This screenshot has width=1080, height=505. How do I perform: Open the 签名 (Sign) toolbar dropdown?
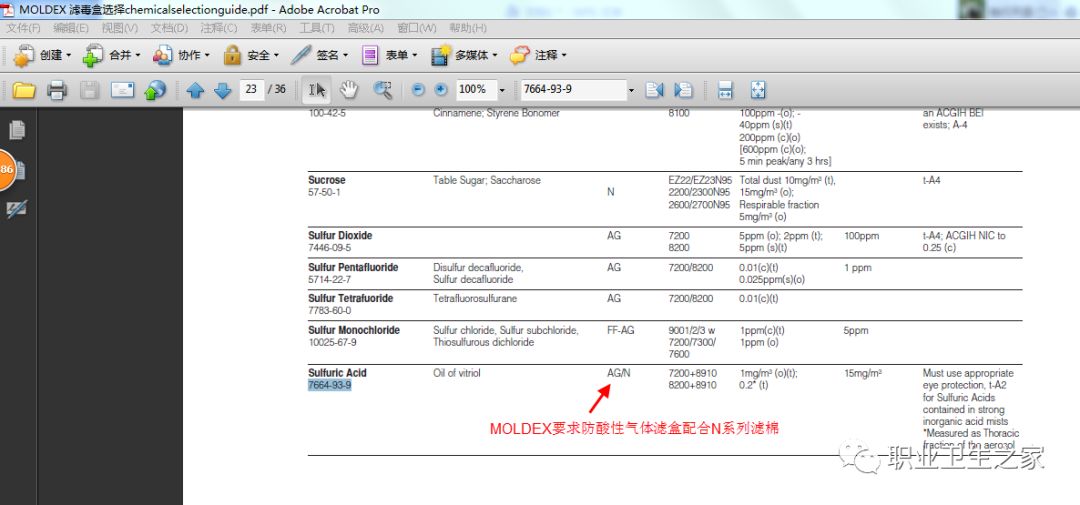click(319, 55)
